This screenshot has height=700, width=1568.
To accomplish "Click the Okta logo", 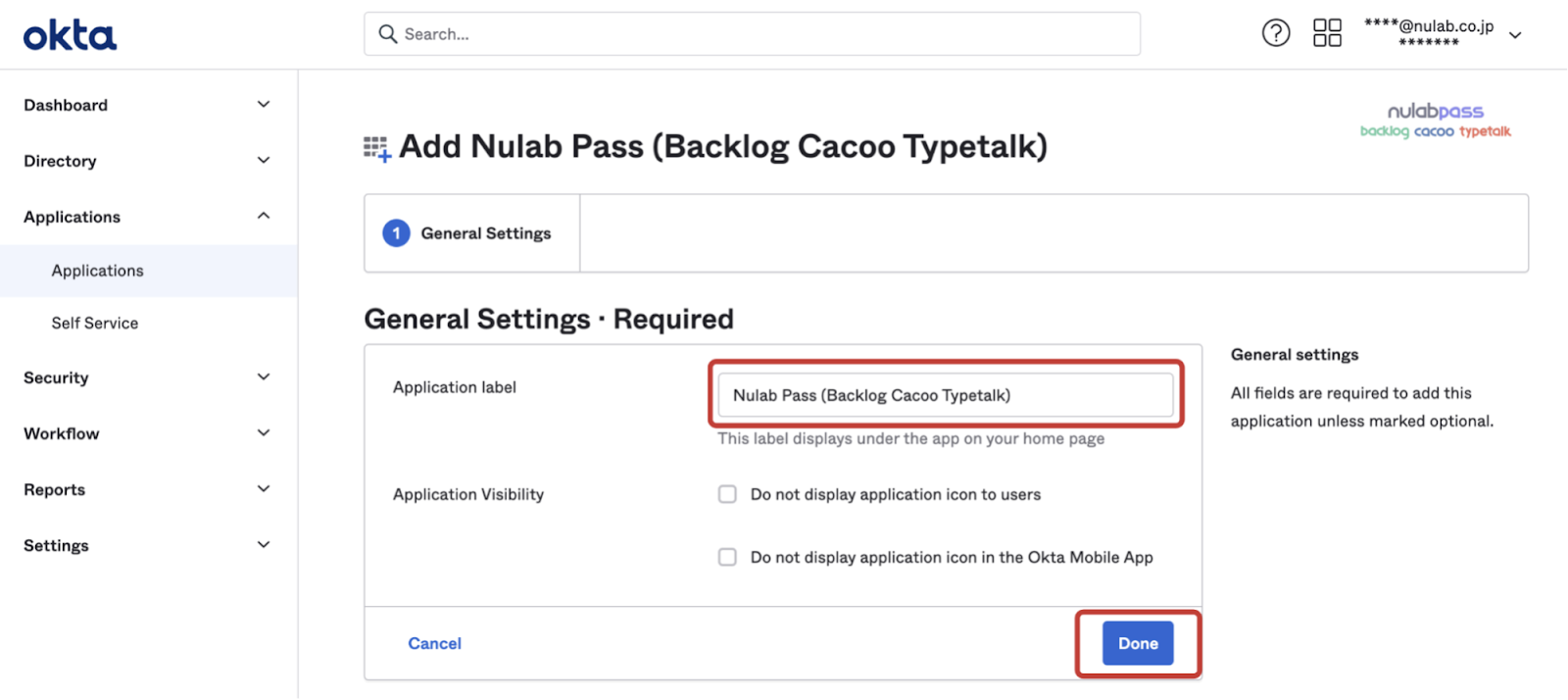I will pos(70,35).
